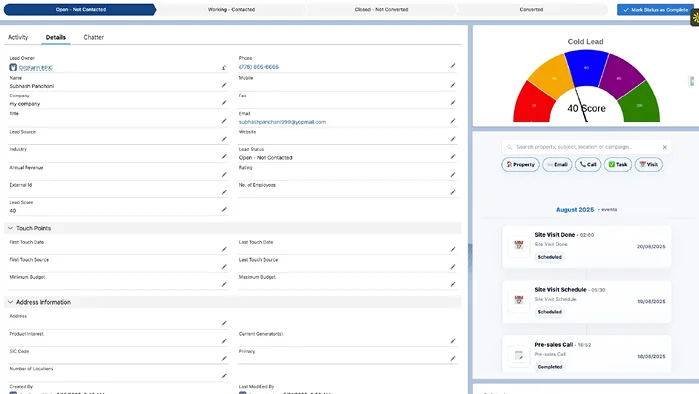Filter timeline by Property
The height and width of the screenshot is (394, 699).
[x=520, y=164]
